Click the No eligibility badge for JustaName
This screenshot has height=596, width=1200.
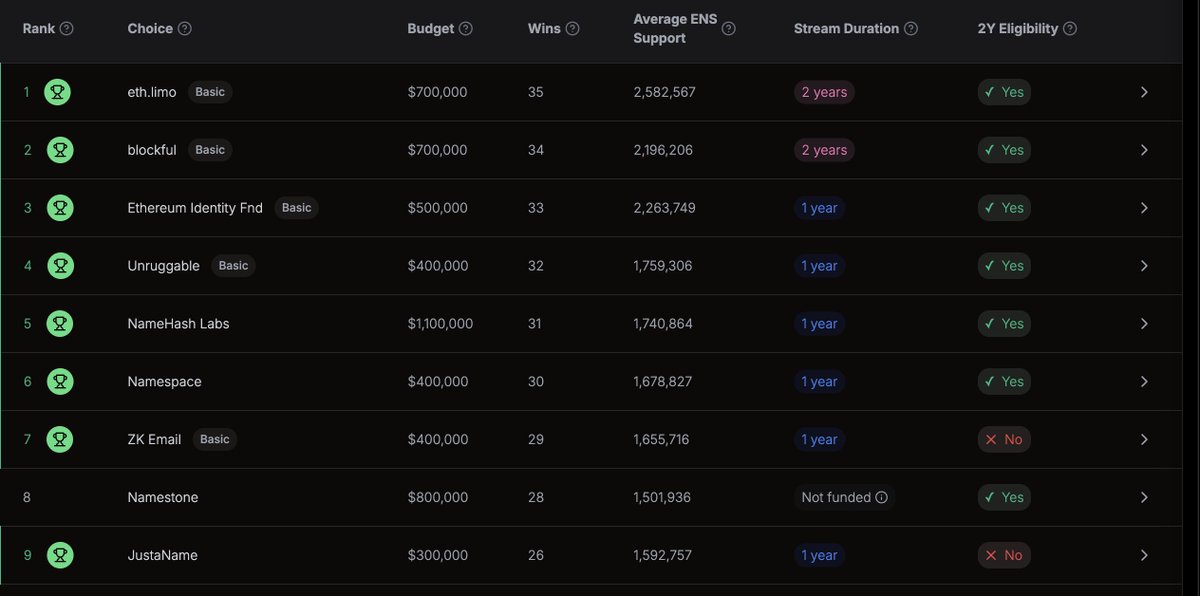pyautogui.click(x=1004, y=555)
